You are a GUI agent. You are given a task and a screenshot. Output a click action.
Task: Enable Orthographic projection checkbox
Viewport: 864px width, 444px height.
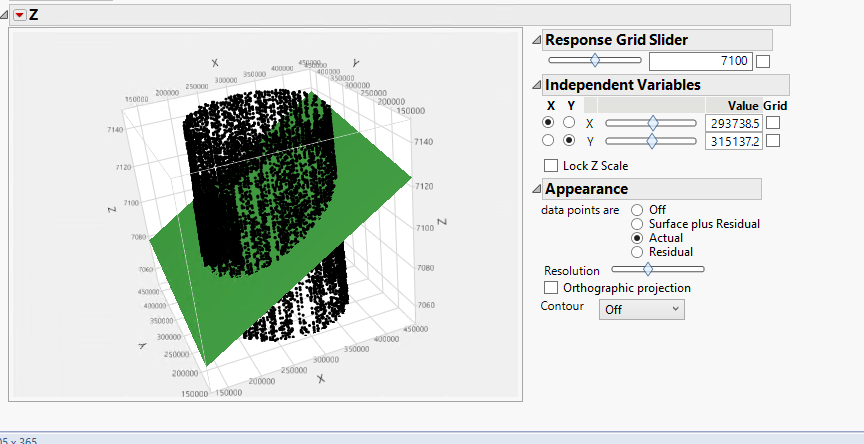point(550,288)
